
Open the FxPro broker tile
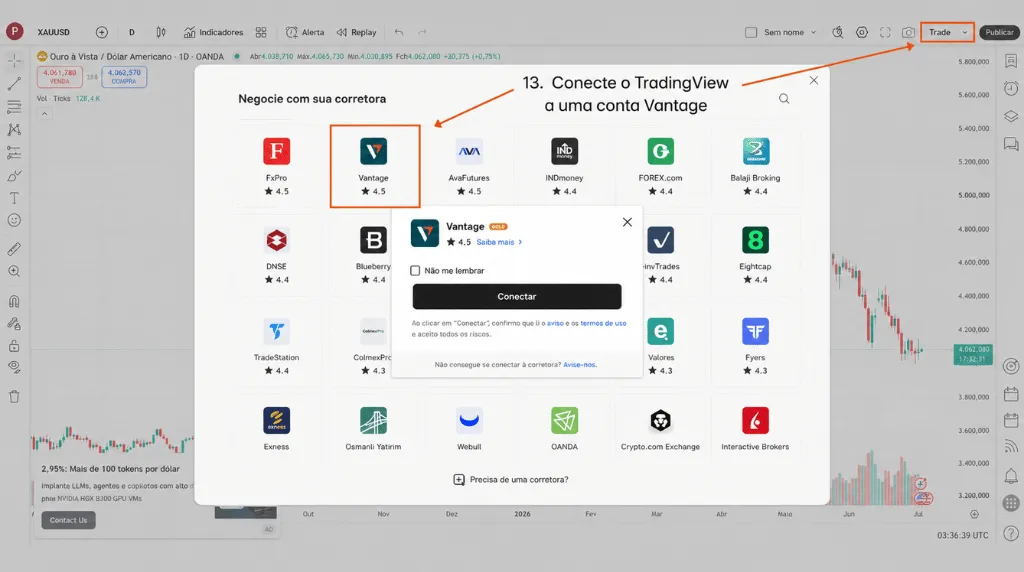pyautogui.click(x=276, y=167)
